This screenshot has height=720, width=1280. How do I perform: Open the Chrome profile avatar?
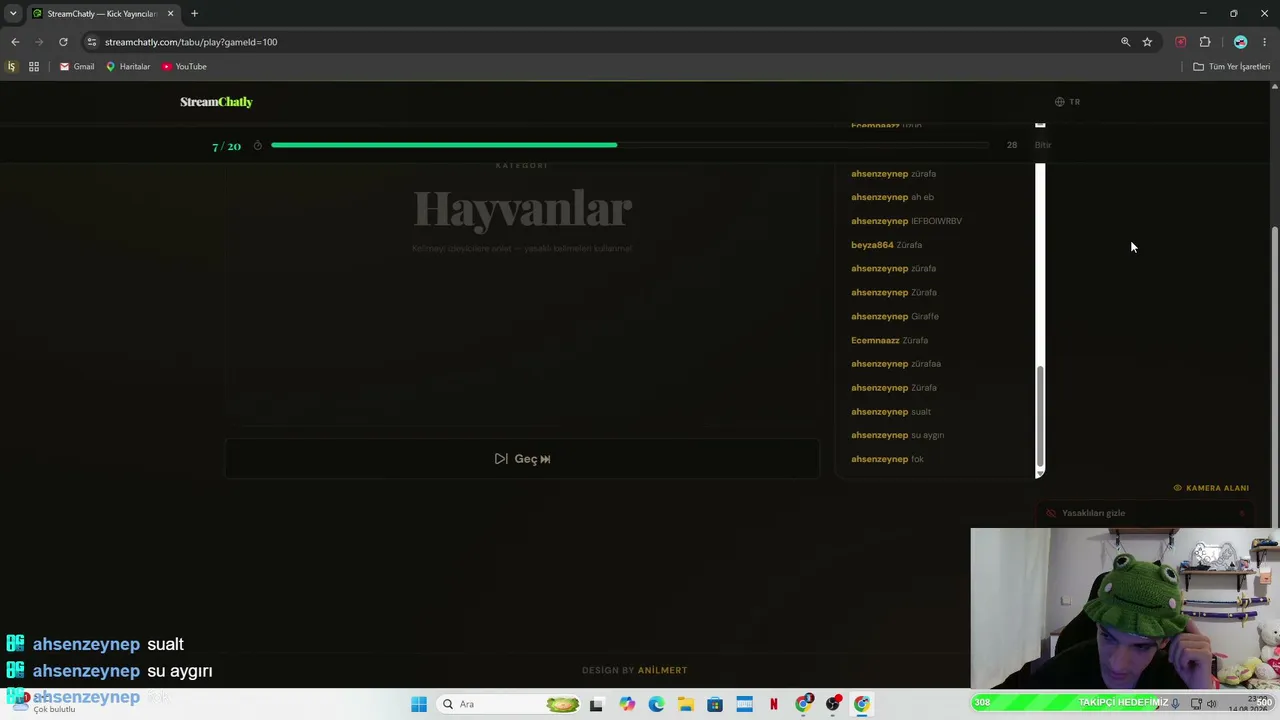pos(1240,42)
